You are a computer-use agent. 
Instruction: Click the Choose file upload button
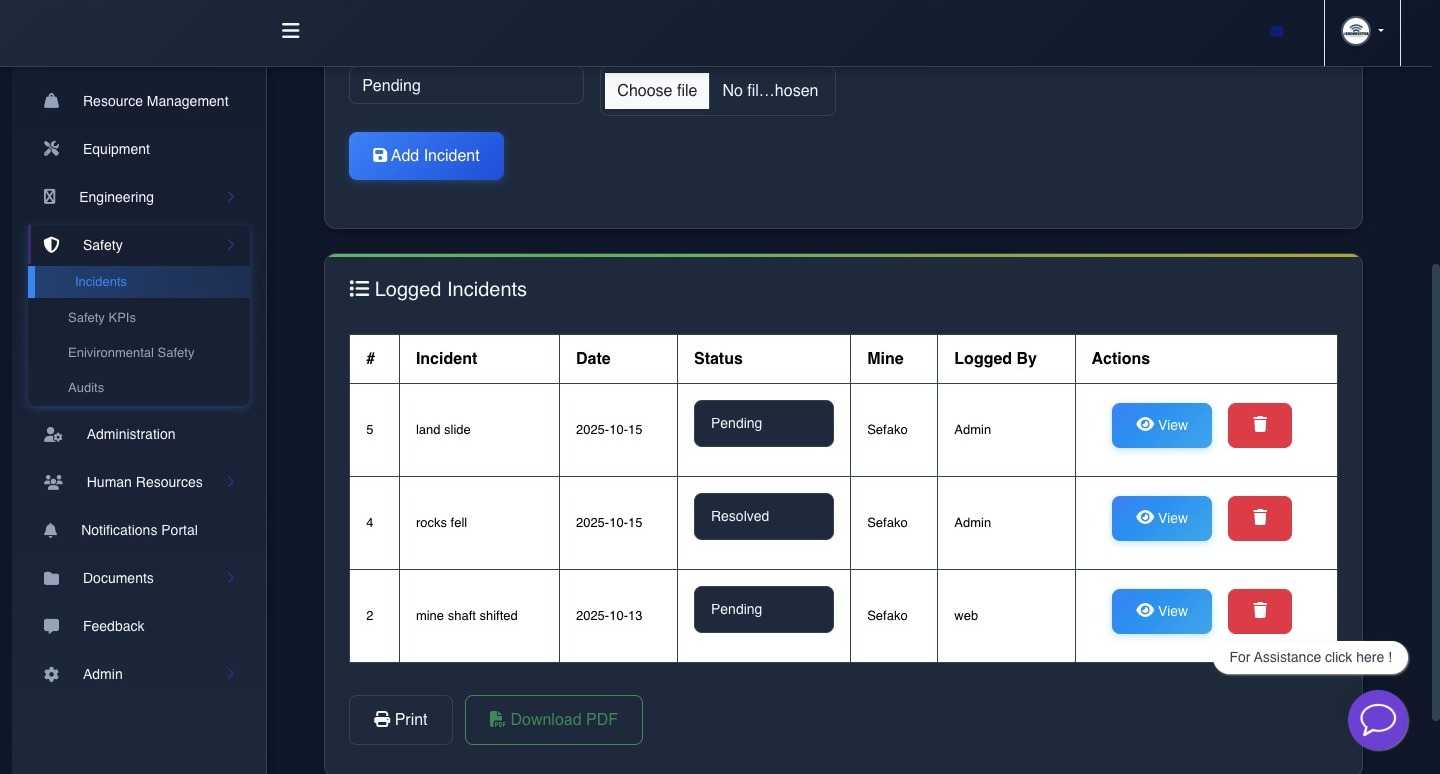pyautogui.click(x=657, y=91)
